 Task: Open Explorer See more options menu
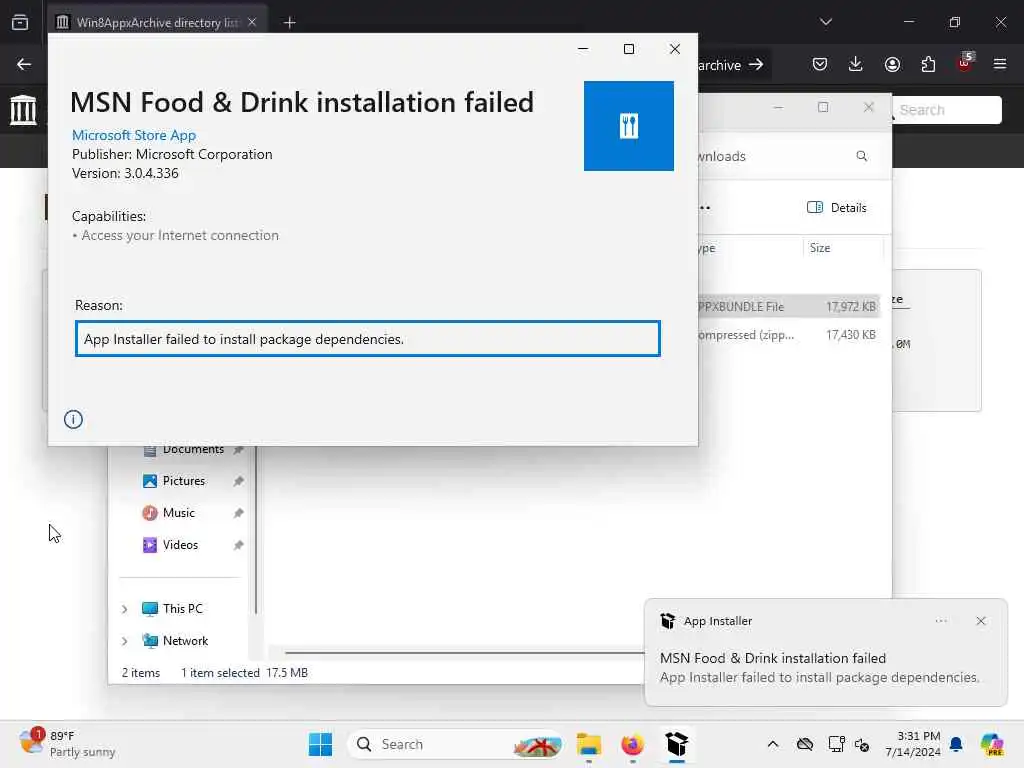[705, 208]
